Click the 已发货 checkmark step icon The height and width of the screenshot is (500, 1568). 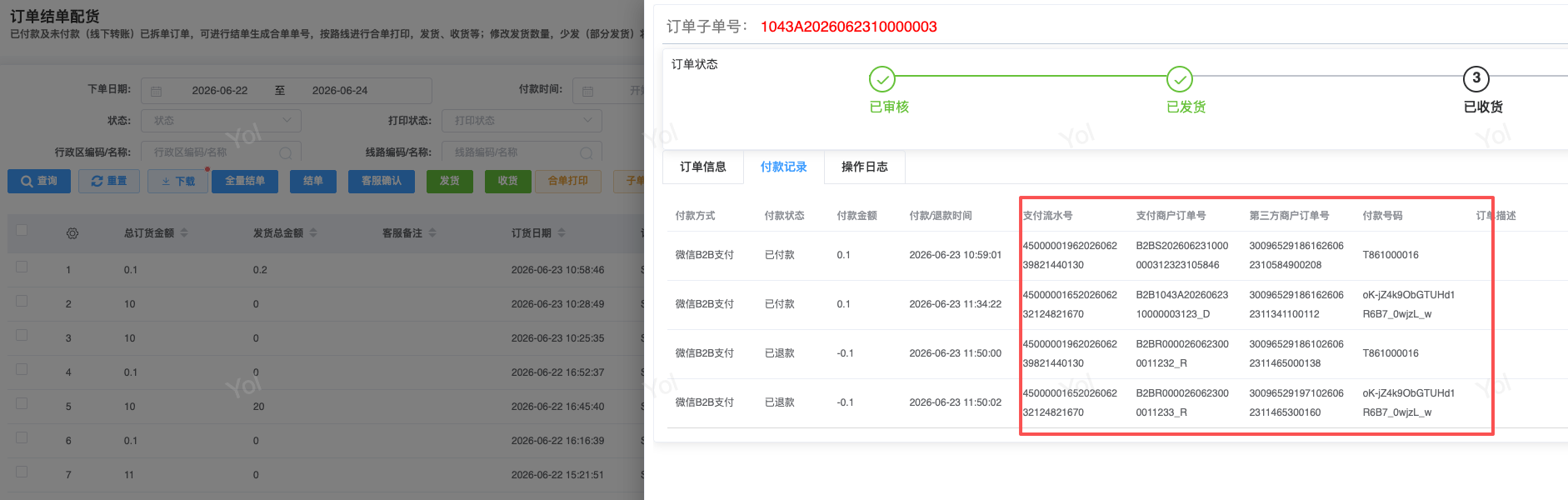(x=1180, y=79)
